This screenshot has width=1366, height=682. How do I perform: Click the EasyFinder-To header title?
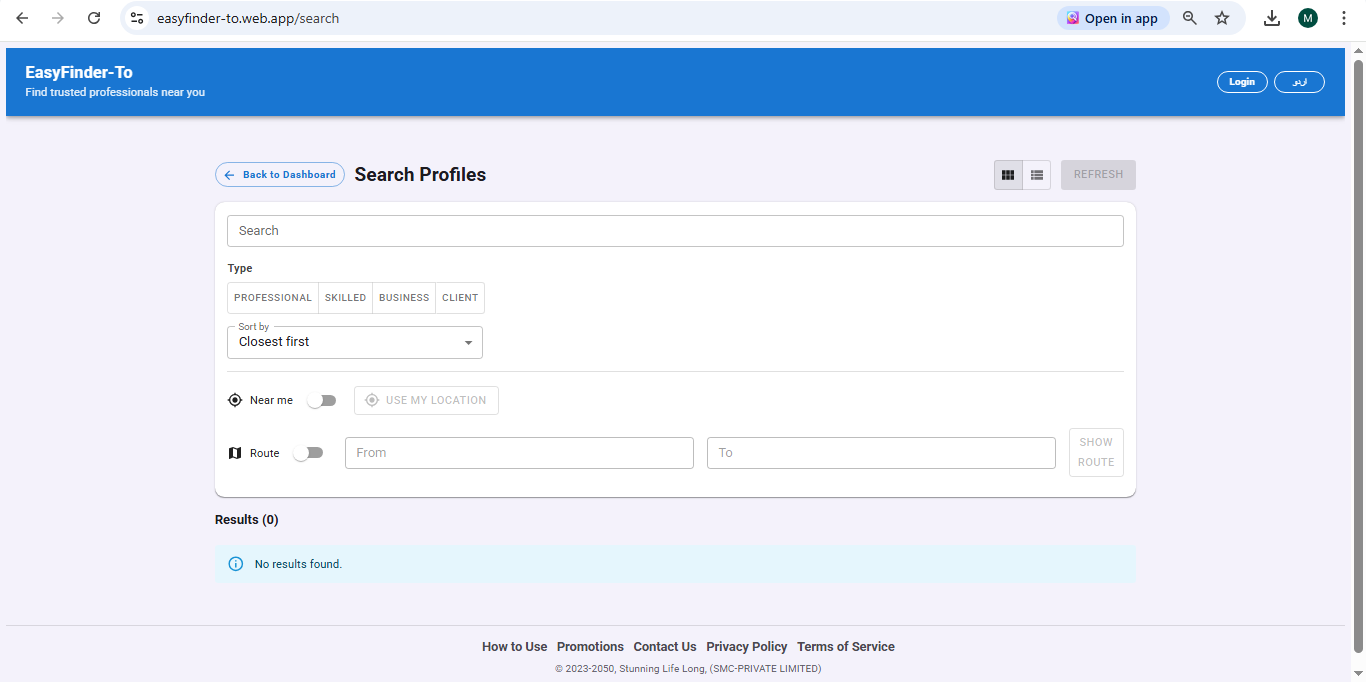point(79,72)
